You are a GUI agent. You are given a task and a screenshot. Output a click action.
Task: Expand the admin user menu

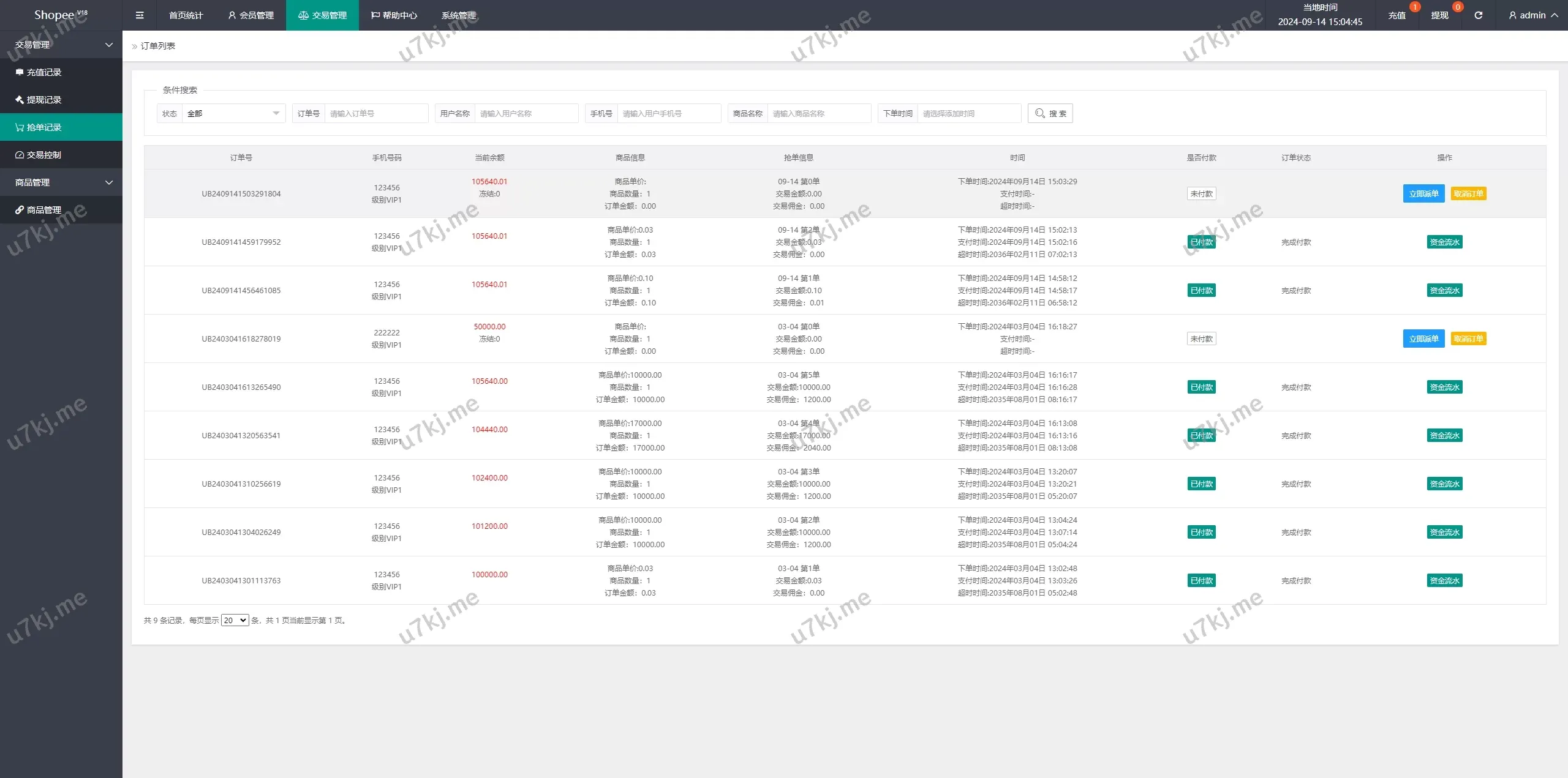tap(1533, 15)
